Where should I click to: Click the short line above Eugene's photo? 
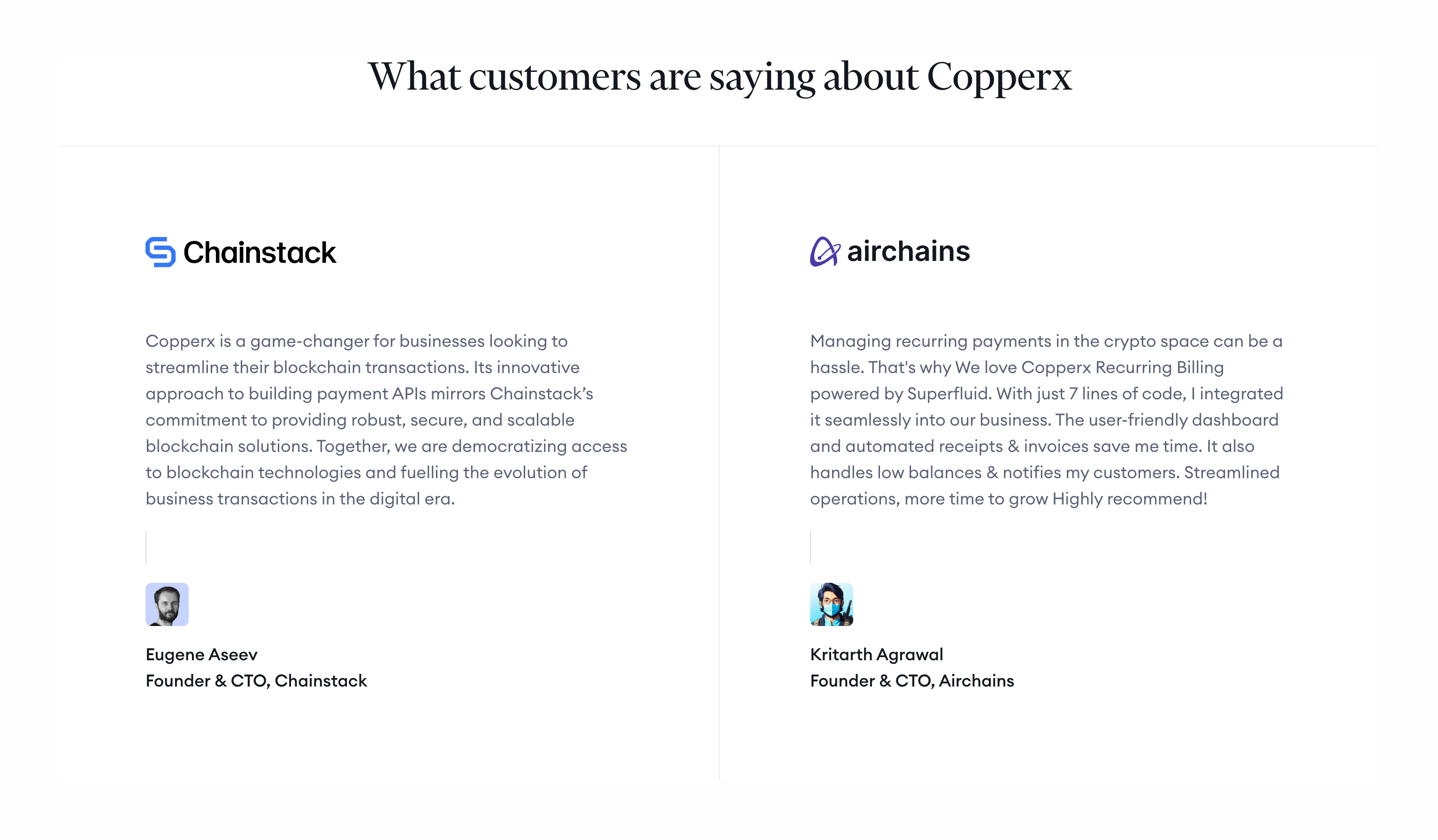[146, 547]
